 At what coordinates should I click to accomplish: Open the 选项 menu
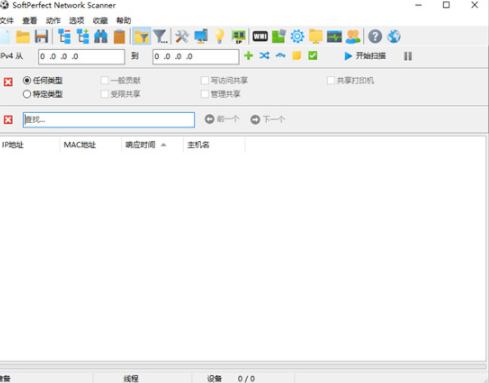76,21
